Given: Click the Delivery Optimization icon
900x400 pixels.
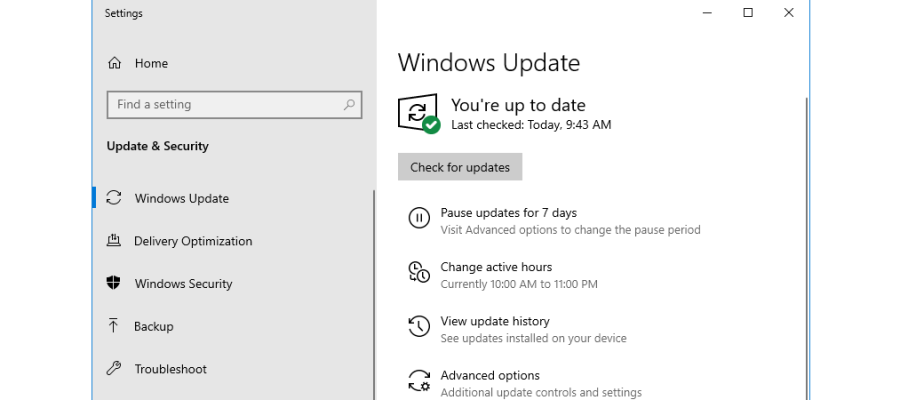Looking at the screenshot, I should (114, 240).
